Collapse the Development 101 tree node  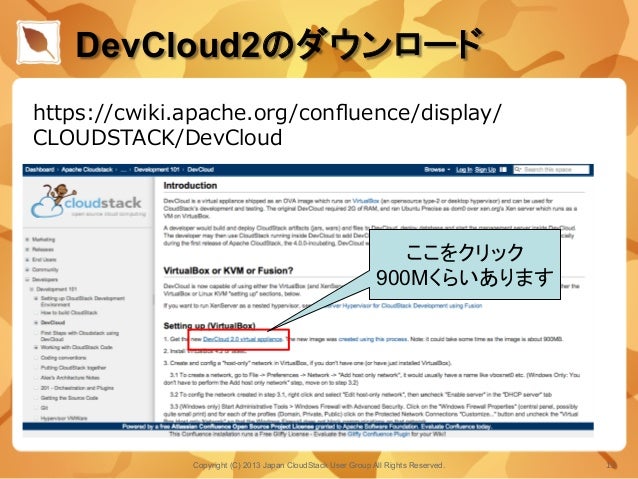pyautogui.click(x=31, y=289)
